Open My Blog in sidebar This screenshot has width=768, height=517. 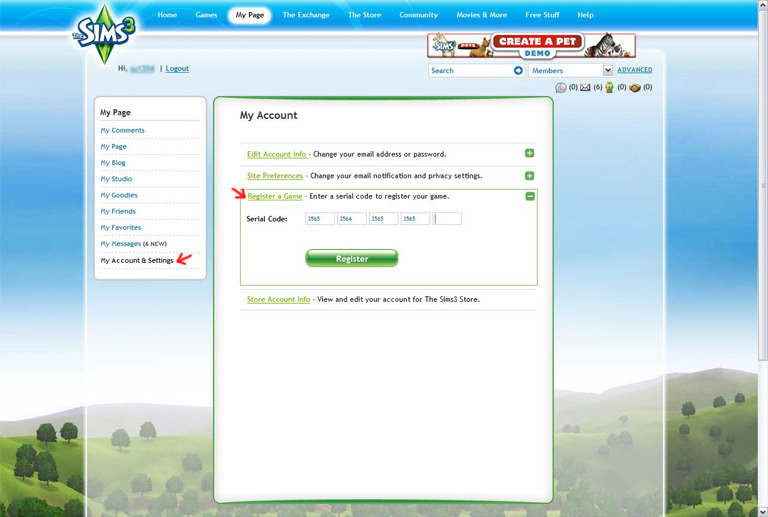(113, 163)
